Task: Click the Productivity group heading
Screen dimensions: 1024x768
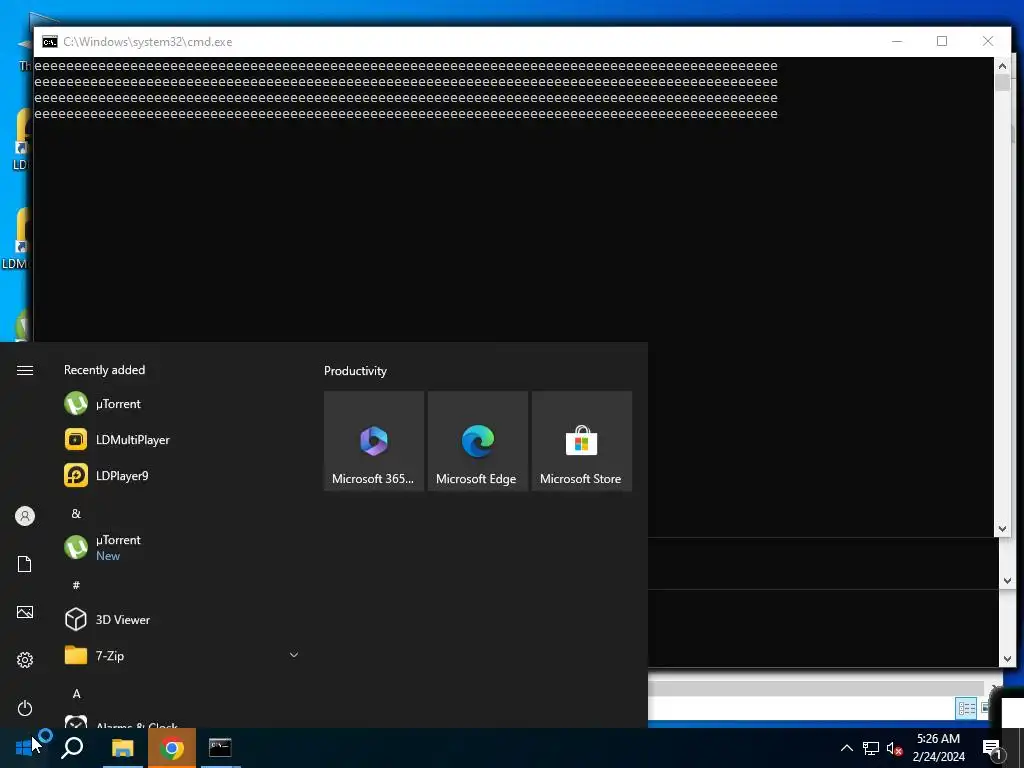Action: click(x=355, y=371)
